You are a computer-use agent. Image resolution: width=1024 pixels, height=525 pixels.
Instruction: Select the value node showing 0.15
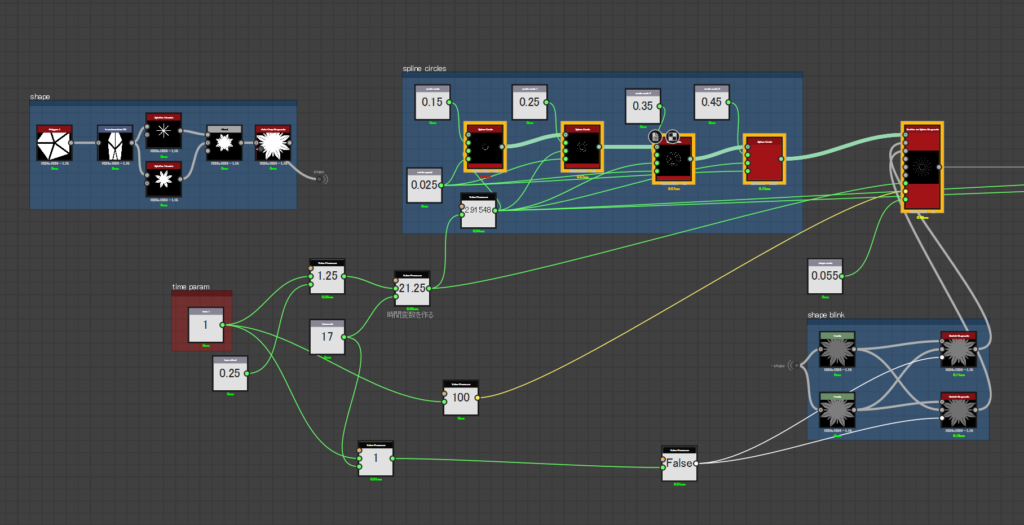432,102
